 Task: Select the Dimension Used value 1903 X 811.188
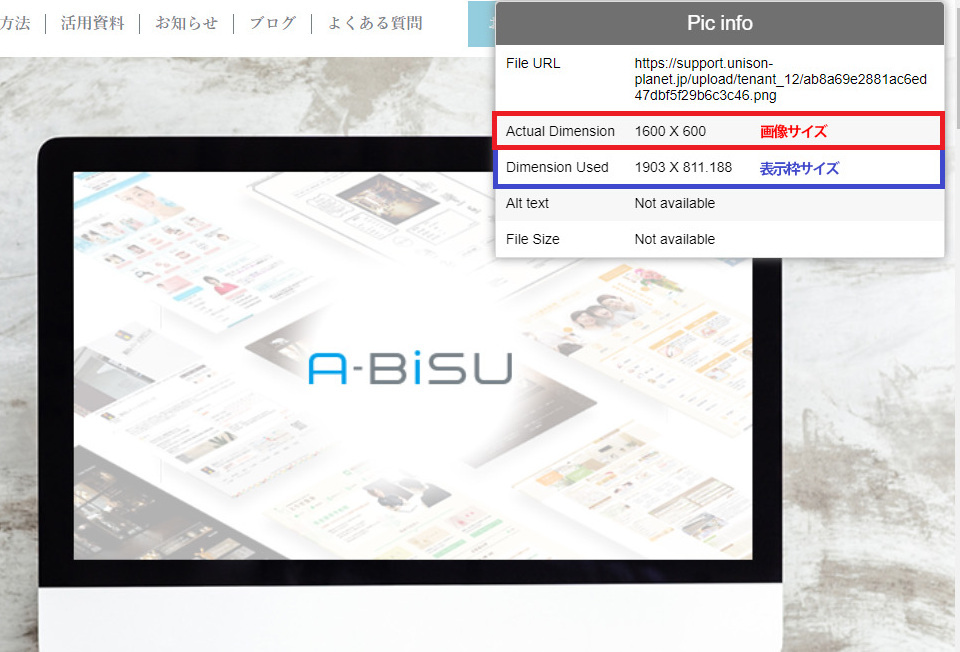[x=683, y=168]
